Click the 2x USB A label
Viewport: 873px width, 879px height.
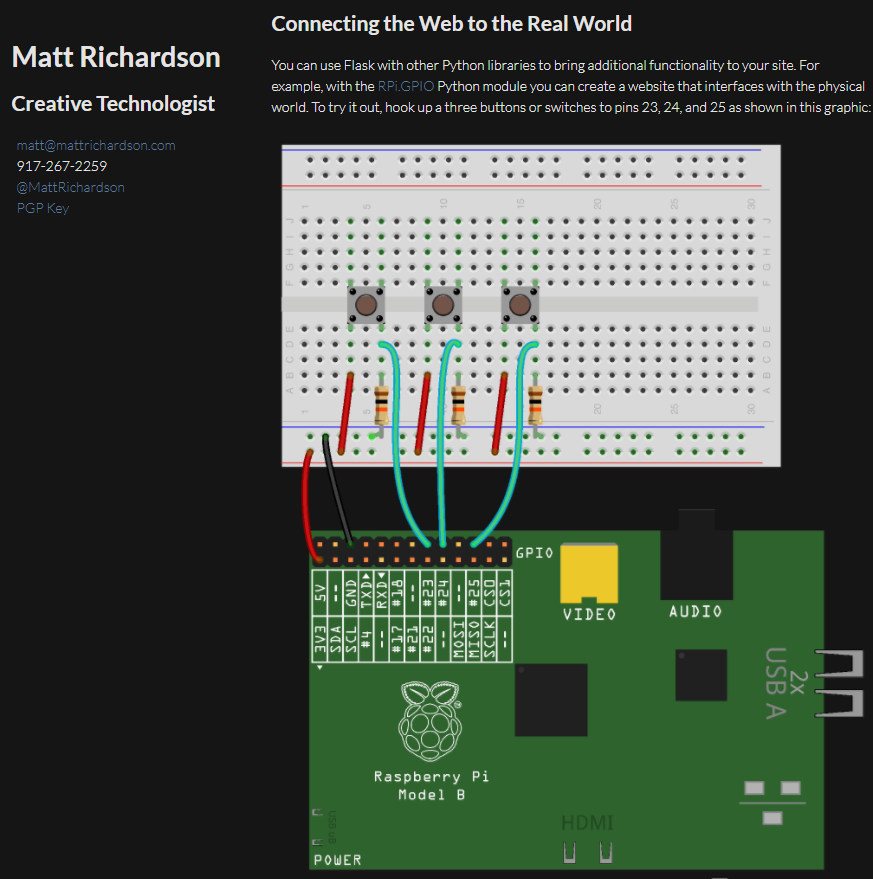pyautogui.click(x=787, y=683)
